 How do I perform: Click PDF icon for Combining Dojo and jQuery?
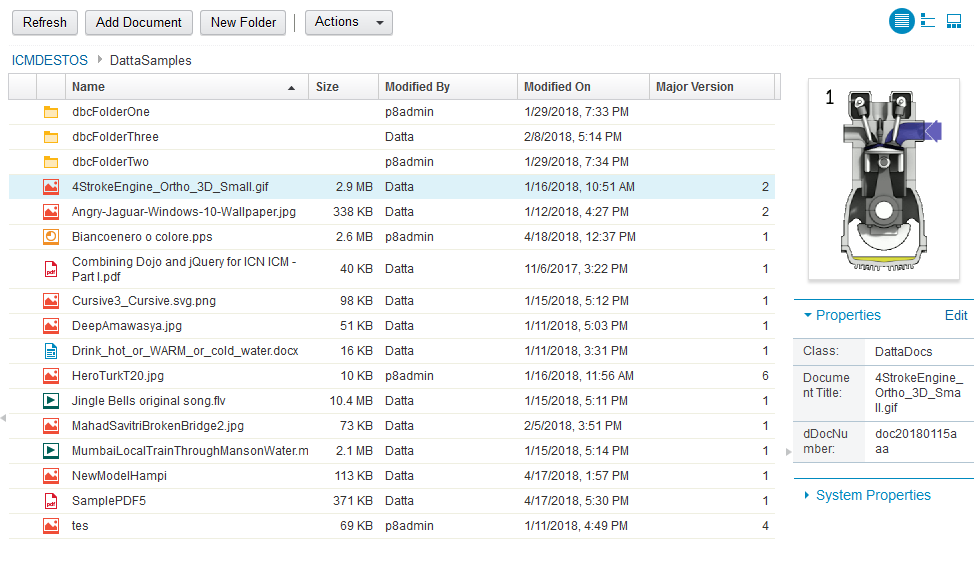click(51, 269)
